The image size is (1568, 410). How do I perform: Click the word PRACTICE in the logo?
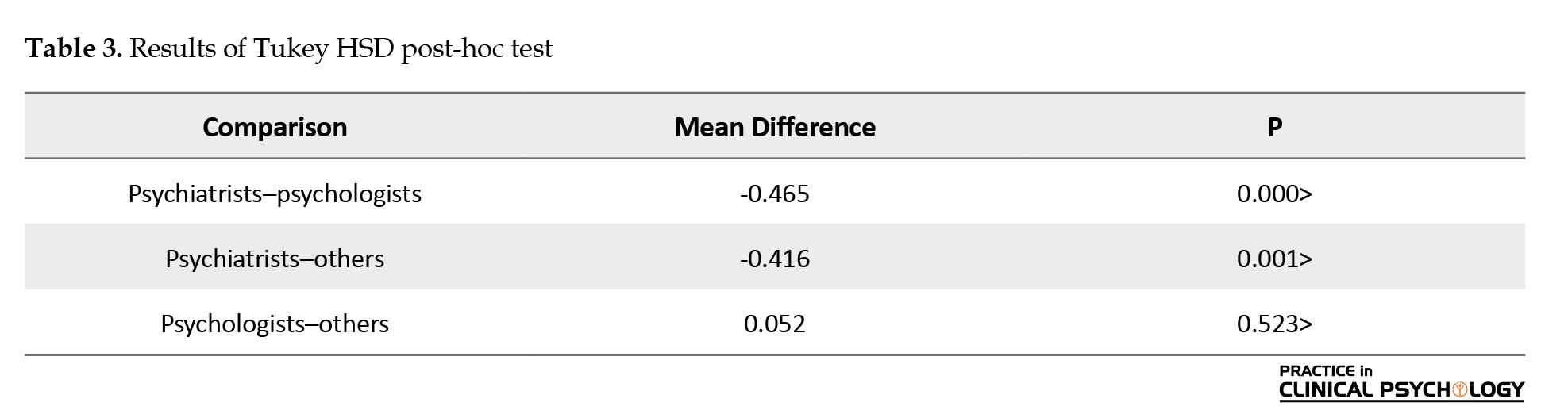click(1317, 370)
